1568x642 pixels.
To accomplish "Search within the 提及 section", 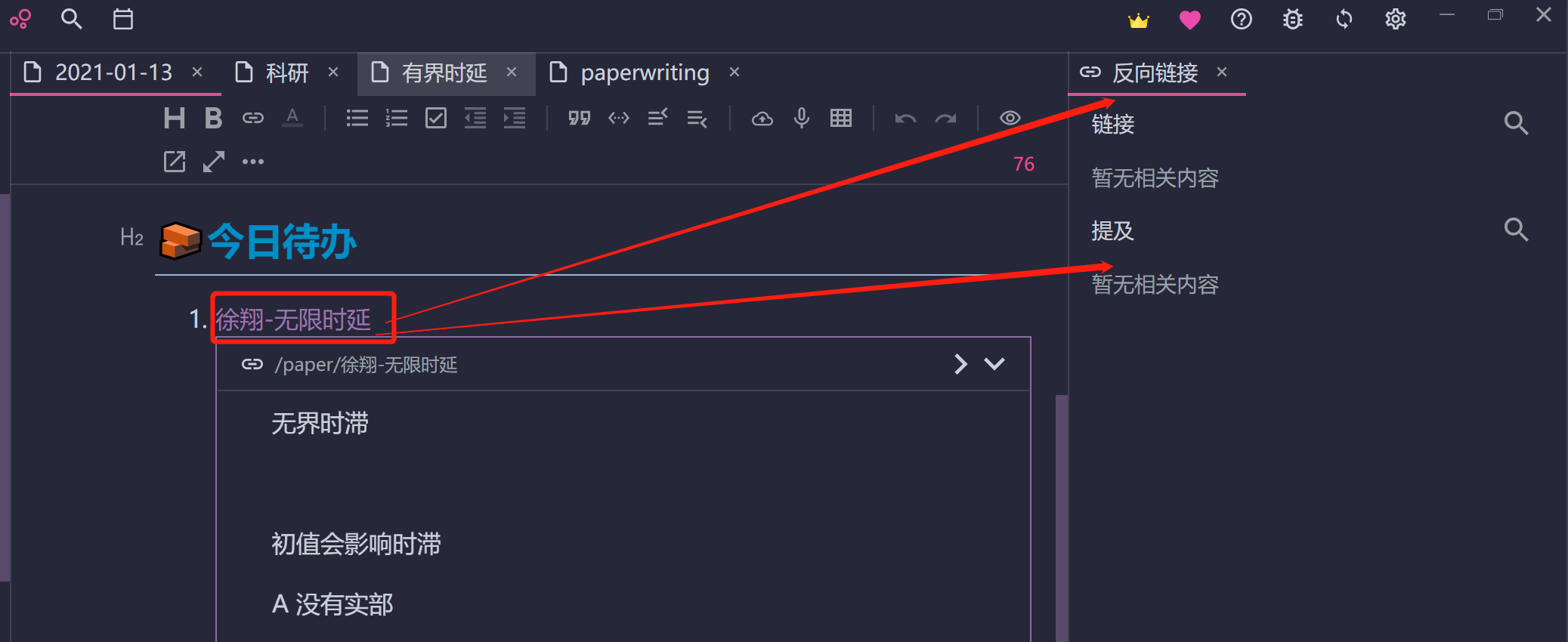I will point(1516,230).
